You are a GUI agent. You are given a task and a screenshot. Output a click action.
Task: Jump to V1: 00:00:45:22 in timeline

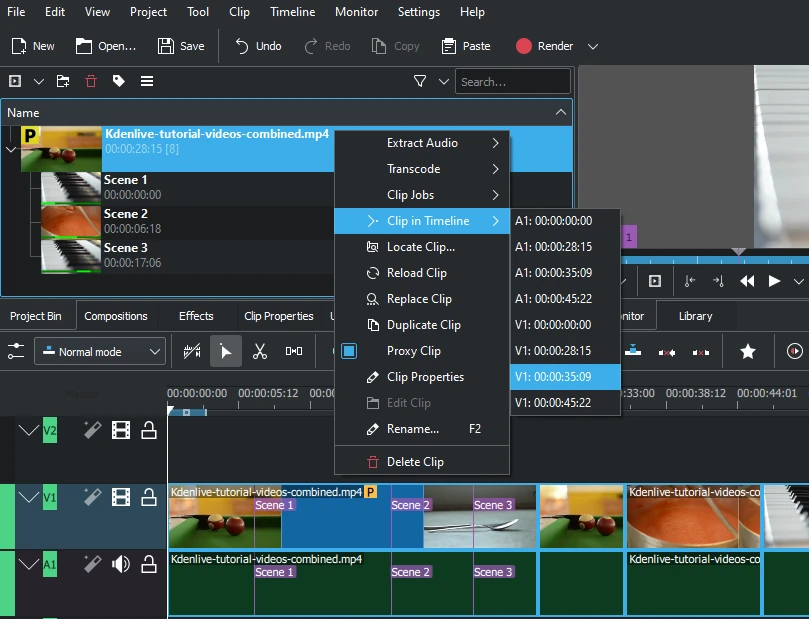[565, 403]
